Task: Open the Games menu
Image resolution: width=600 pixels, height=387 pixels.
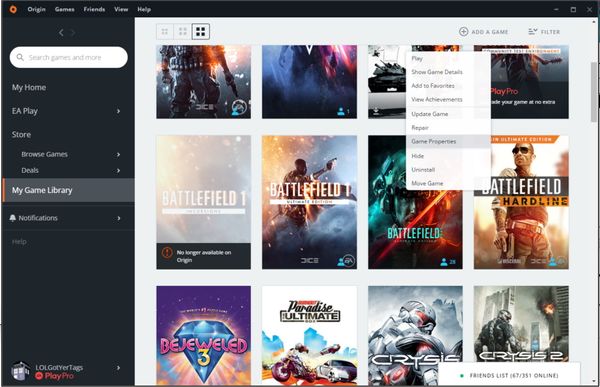Action: [65, 9]
